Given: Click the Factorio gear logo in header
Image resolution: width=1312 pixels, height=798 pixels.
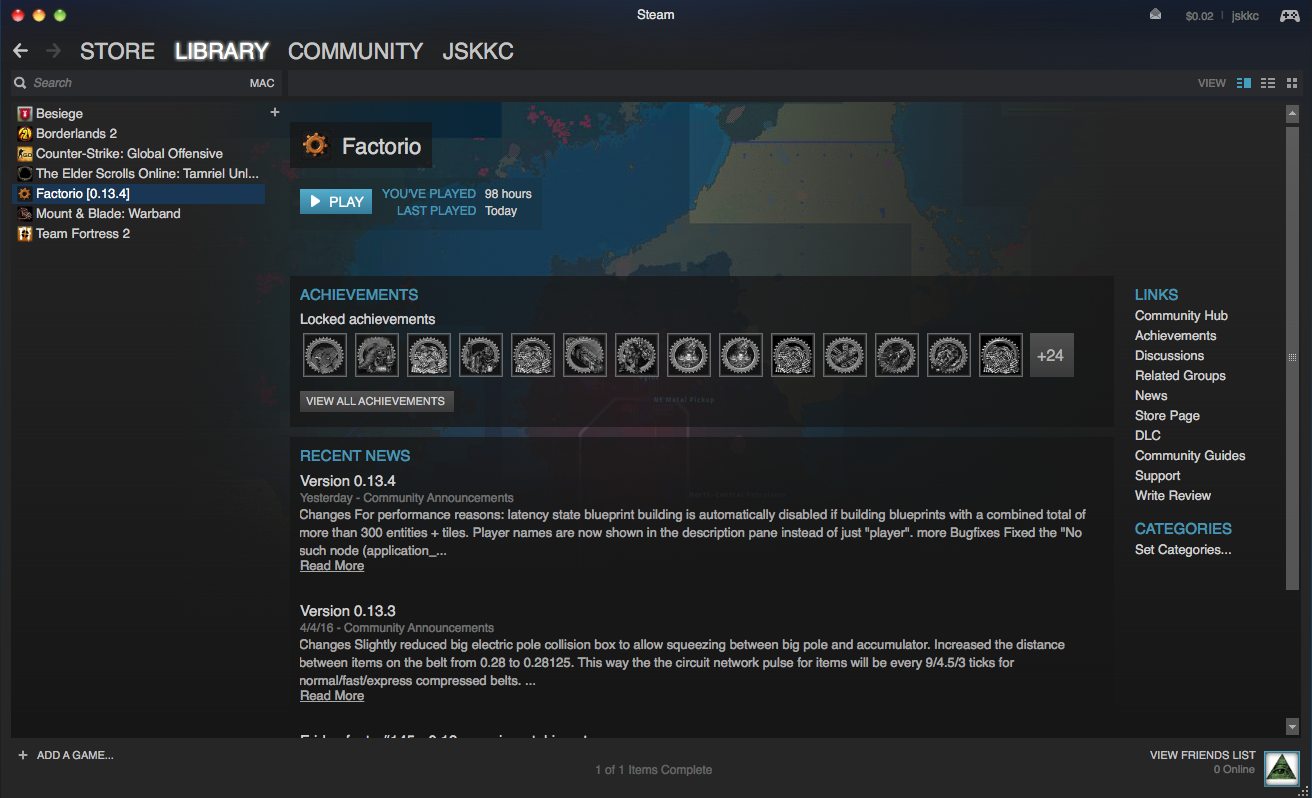Looking at the screenshot, I should tap(315, 146).
